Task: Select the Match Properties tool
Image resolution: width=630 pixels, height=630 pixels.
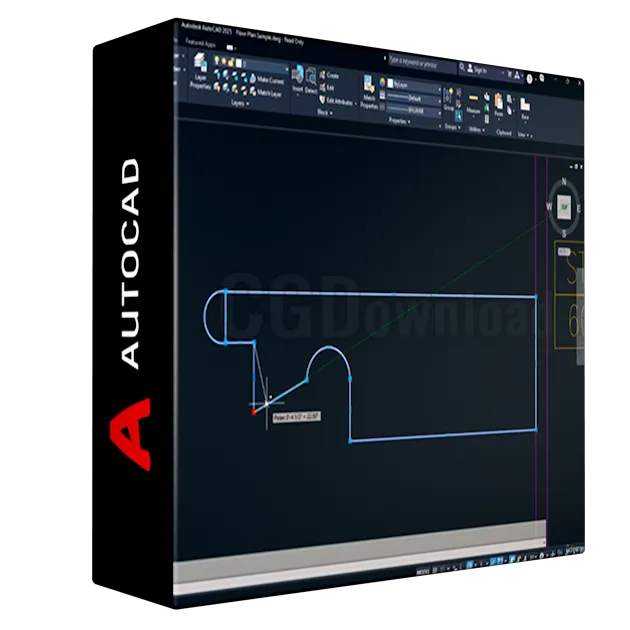Action: (x=369, y=93)
